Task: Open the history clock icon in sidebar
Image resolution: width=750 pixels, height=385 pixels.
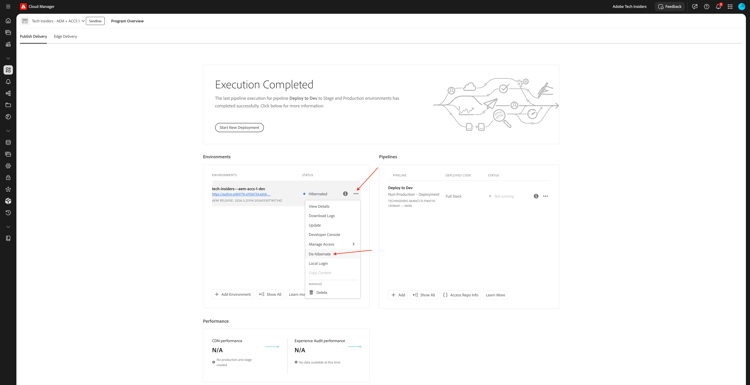Action: pos(8,212)
